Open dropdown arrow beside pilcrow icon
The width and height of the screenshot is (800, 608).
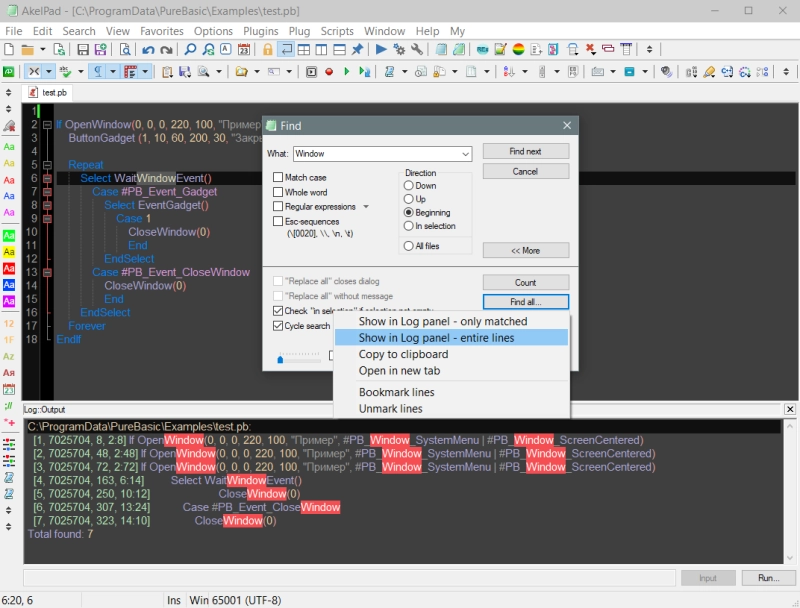coord(113,72)
